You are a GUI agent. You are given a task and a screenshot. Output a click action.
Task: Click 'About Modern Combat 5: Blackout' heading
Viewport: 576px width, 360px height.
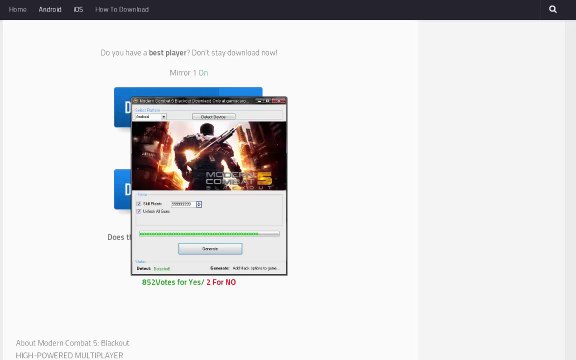(72, 343)
